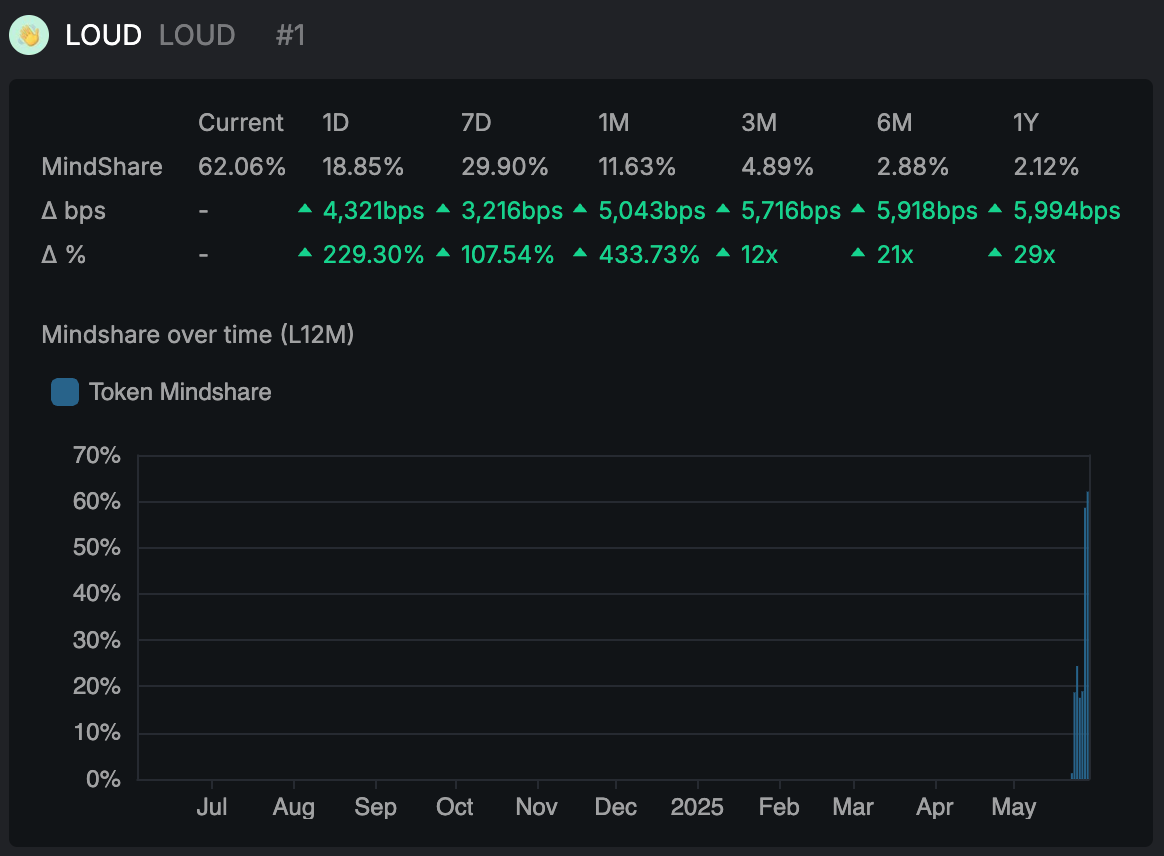Click the May tick on the chart axis

pos(1013,807)
